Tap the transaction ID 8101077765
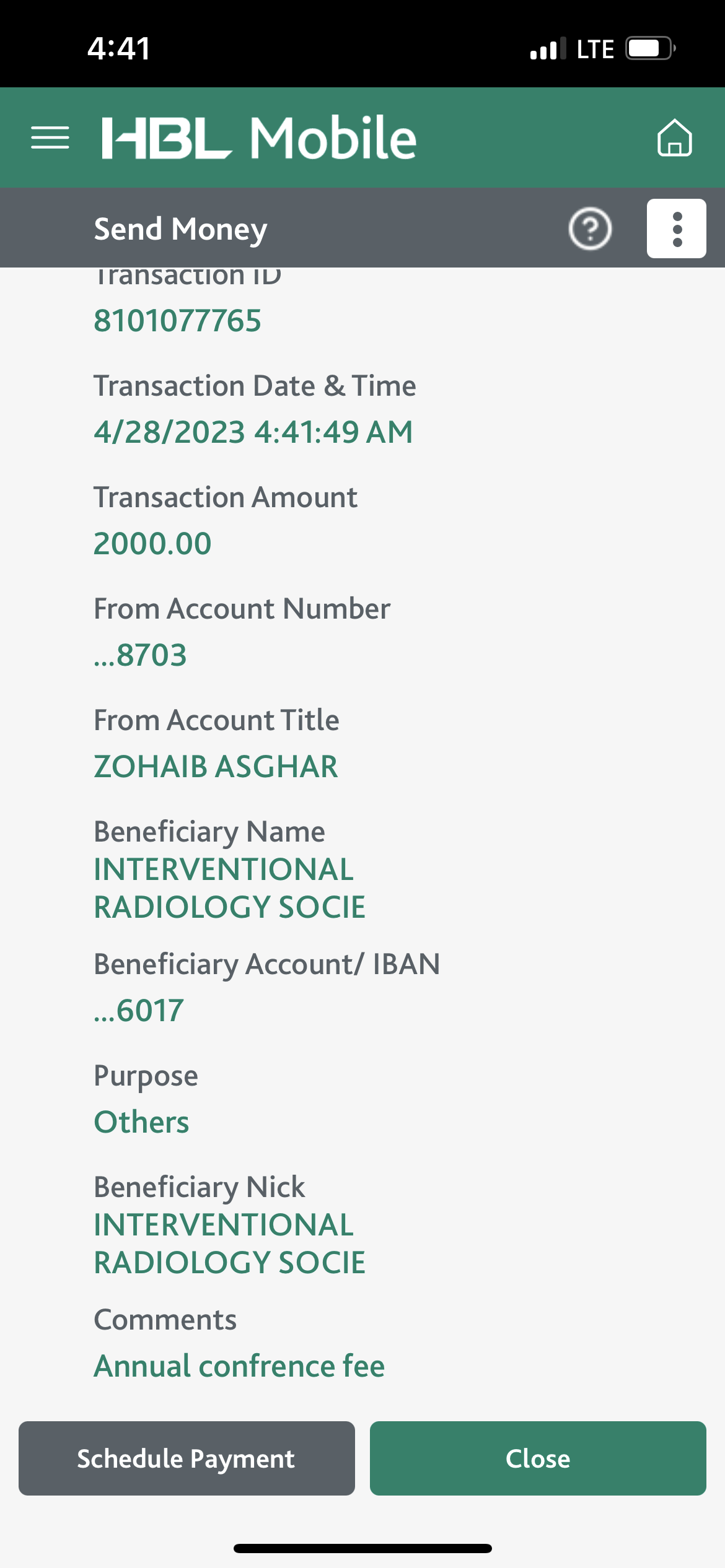This screenshot has width=725, height=1568. pos(177,321)
